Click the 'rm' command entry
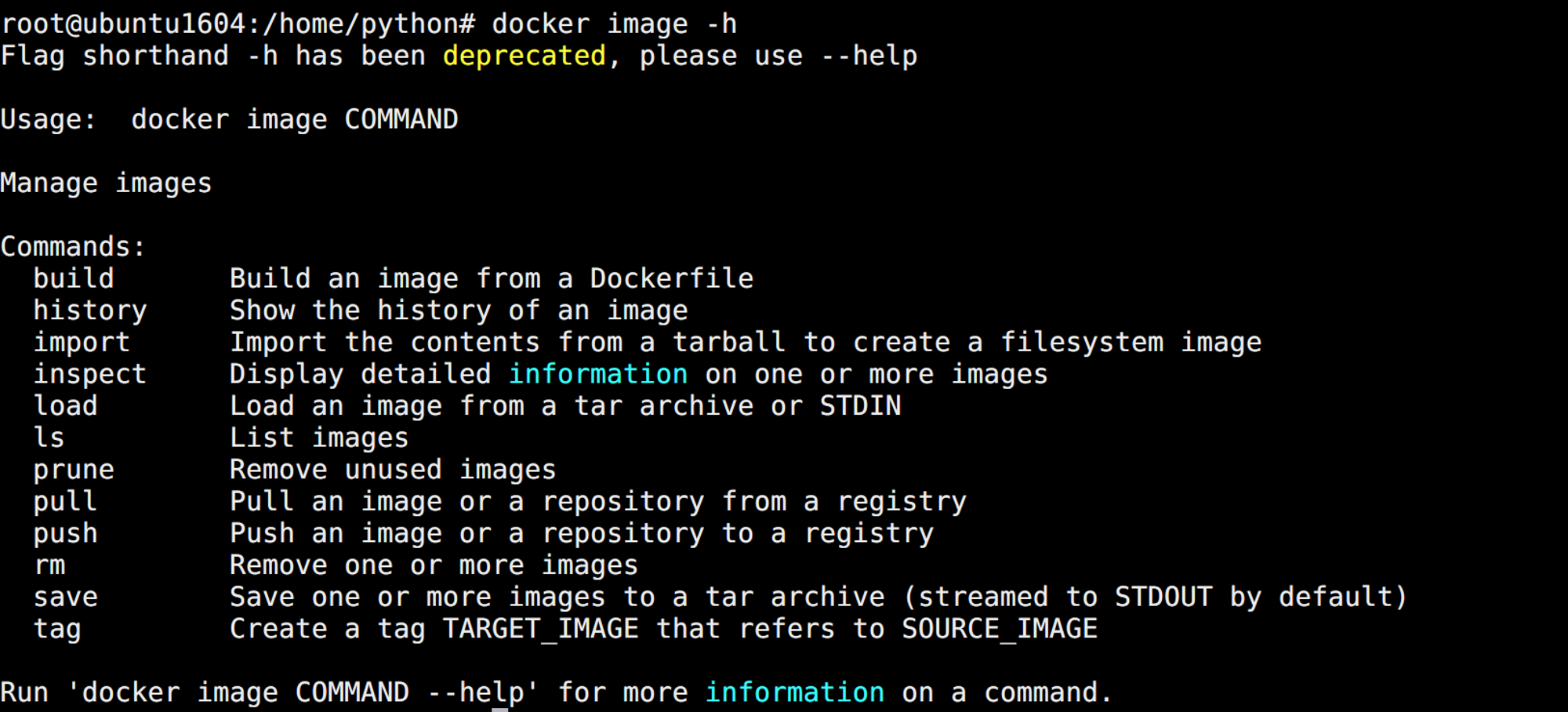This screenshot has width=1568, height=712. click(49, 566)
